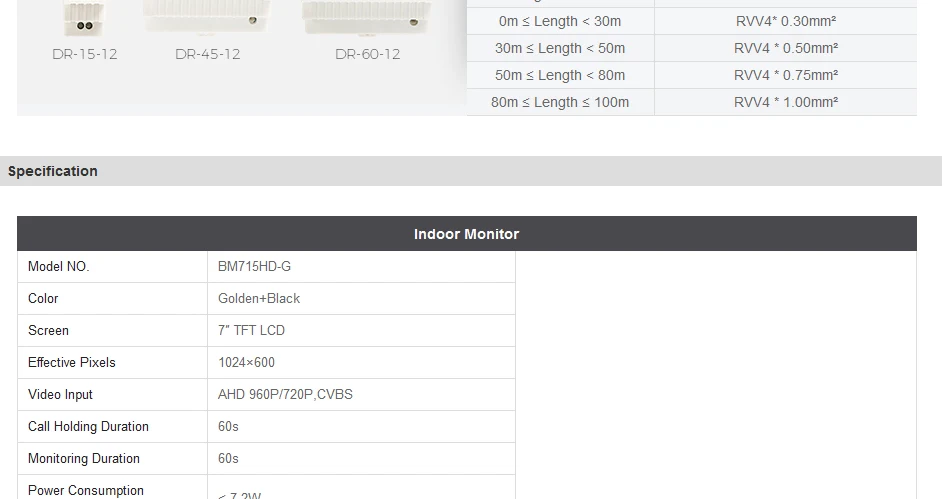This screenshot has width=949, height=499.
Task: Select the Golden+Black value
Action: coord(259,299)
